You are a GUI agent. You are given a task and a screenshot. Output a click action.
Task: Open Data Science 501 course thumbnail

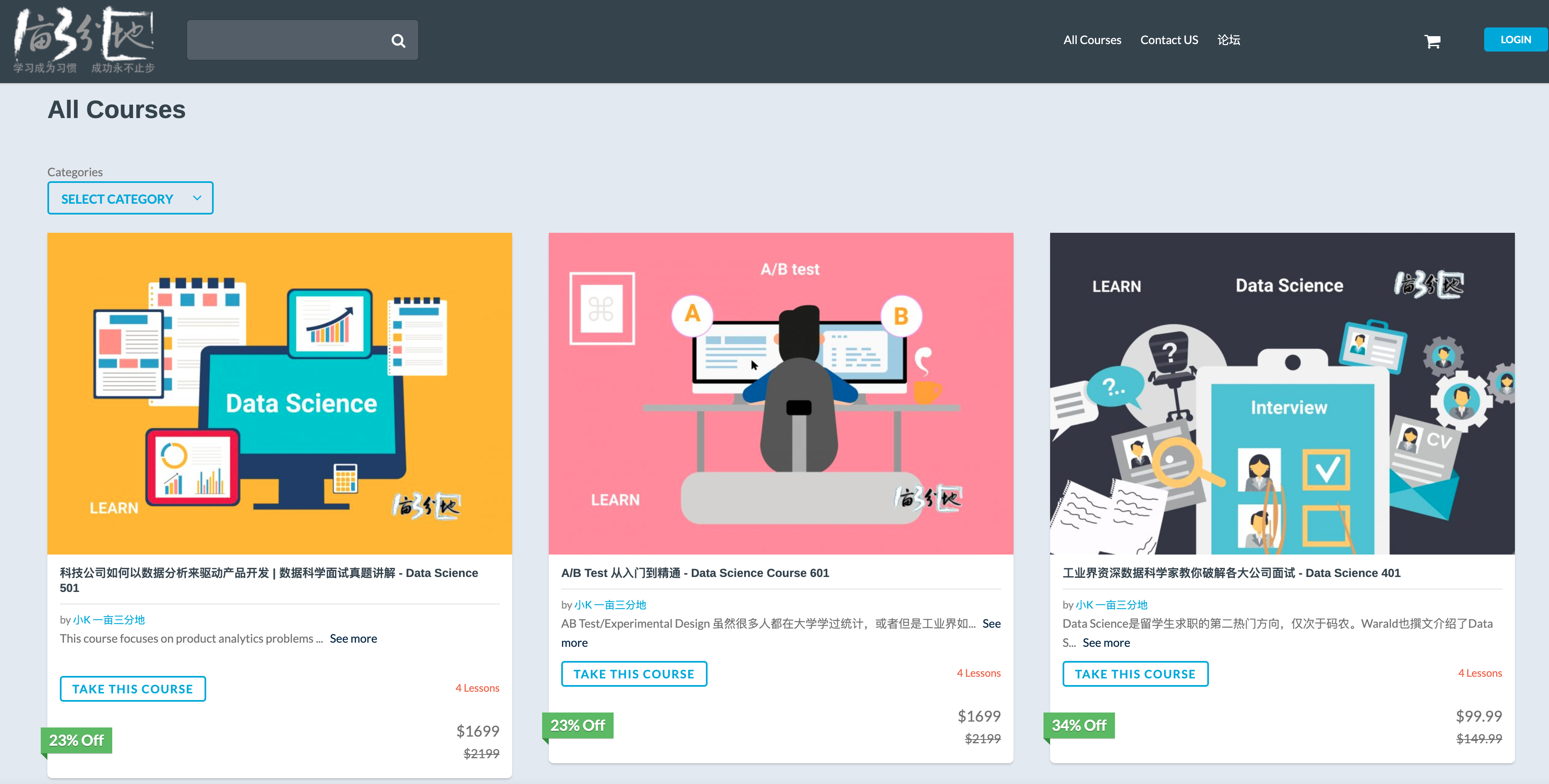280,393
